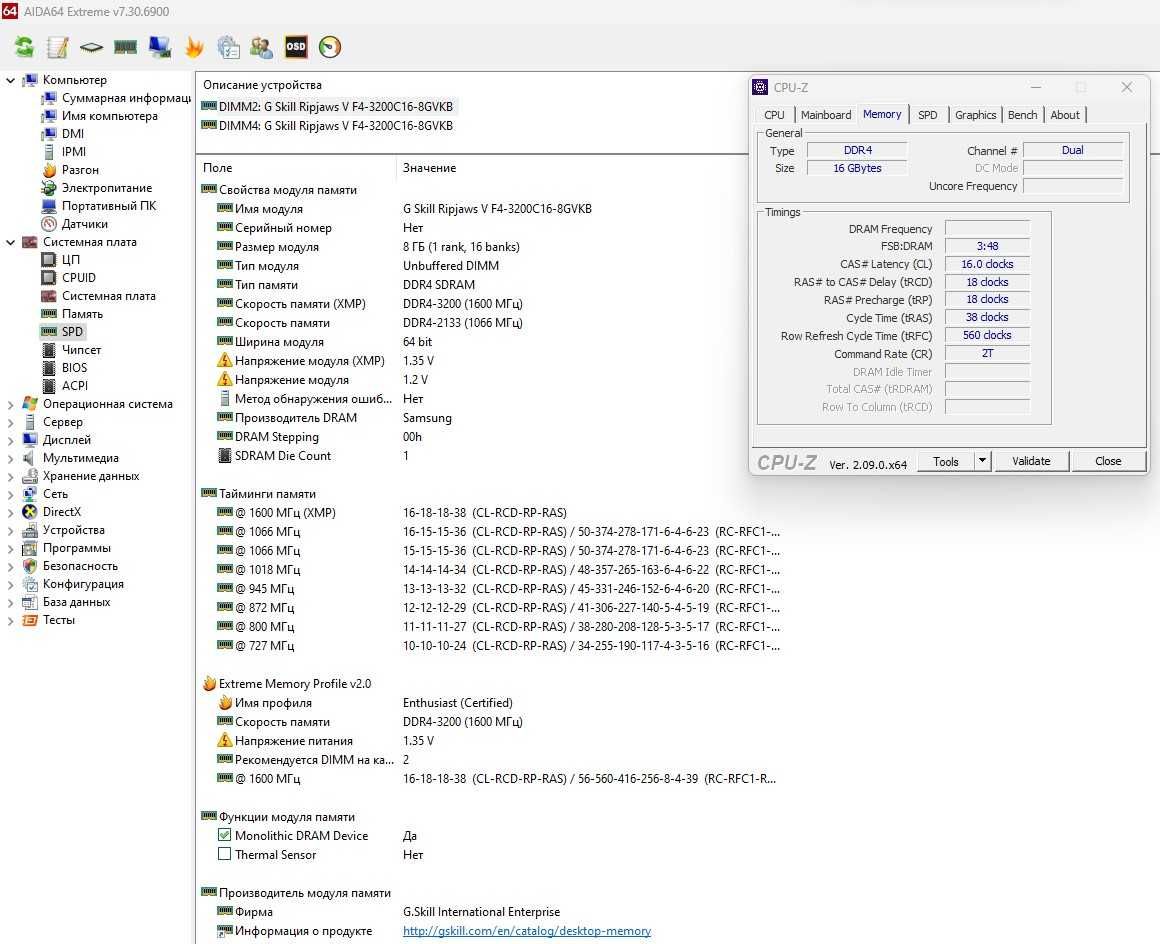The width and height of the screenshot is (1160, 944).
Task: Launch the flame stability test icon
Action: click(194, 47)
